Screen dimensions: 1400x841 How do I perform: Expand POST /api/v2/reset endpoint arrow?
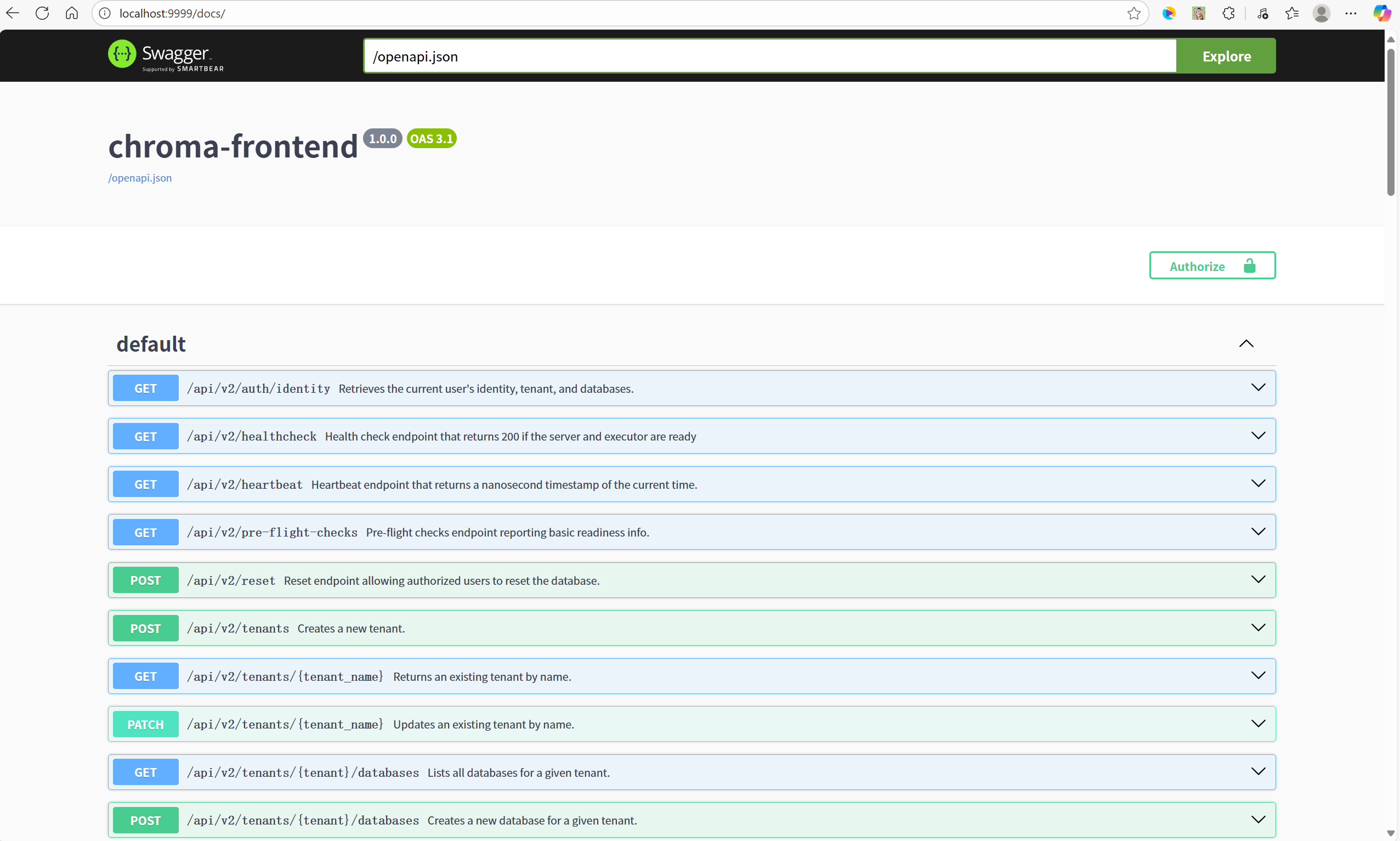pos(1258,580)
